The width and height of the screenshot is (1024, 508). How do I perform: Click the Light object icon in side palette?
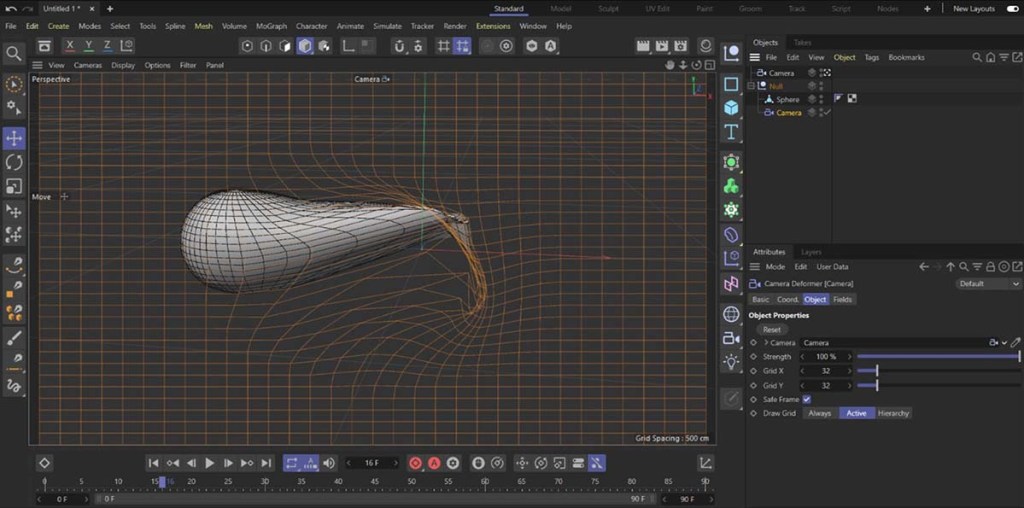[731, 363]
